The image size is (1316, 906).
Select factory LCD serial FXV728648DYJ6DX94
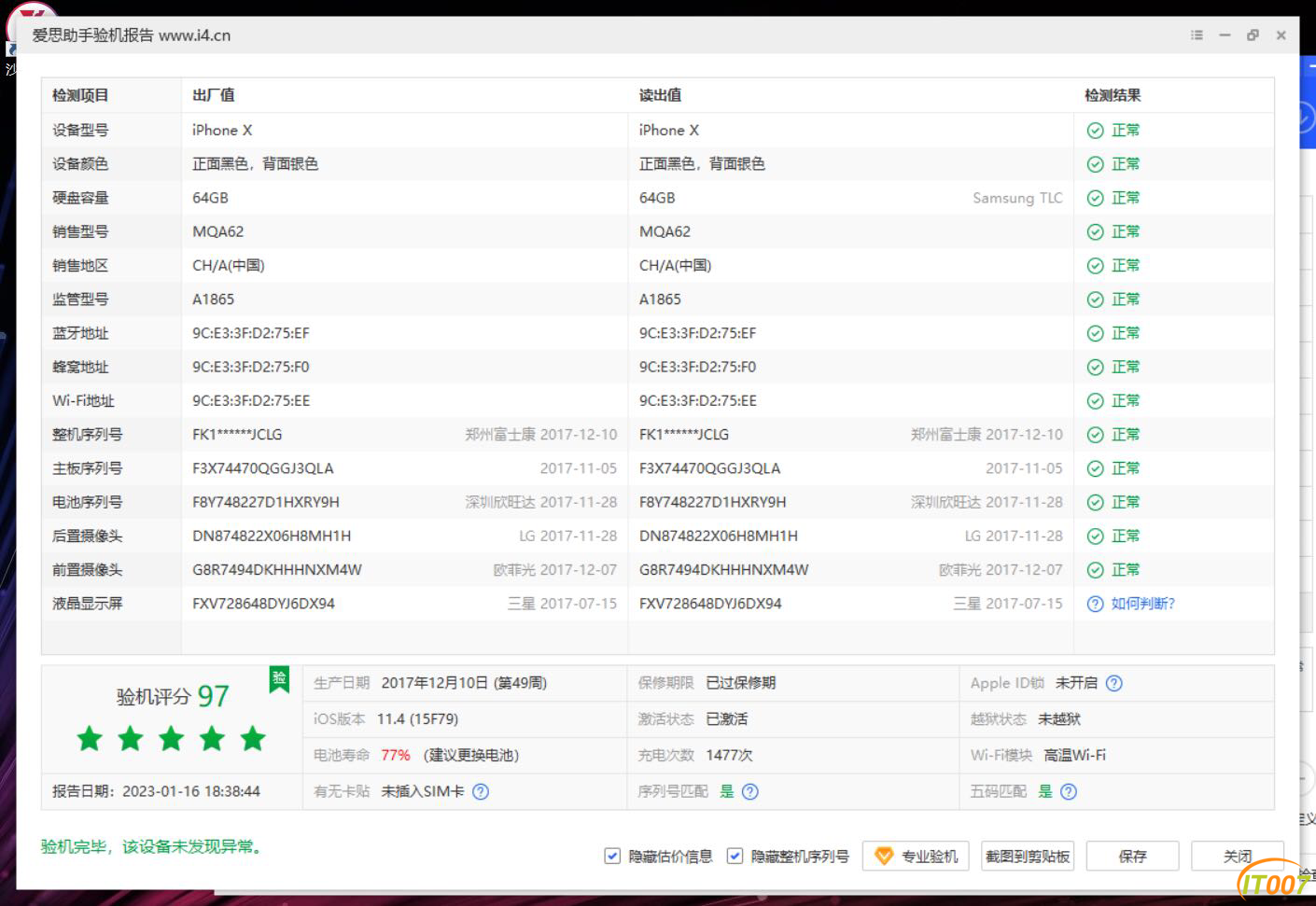(x=263, y=604)
